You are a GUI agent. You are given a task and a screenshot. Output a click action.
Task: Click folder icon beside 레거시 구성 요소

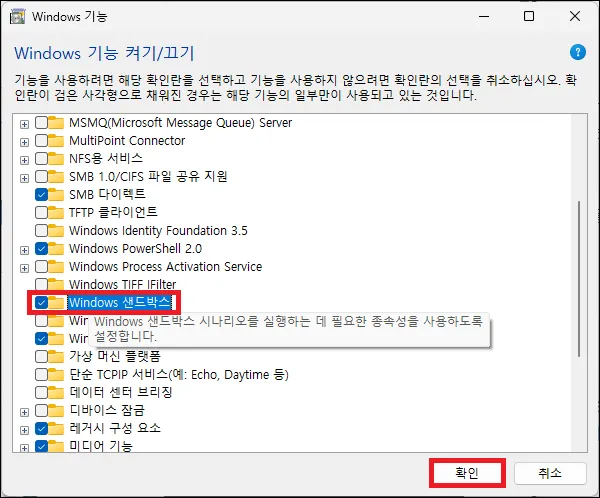tap(56, 428)
